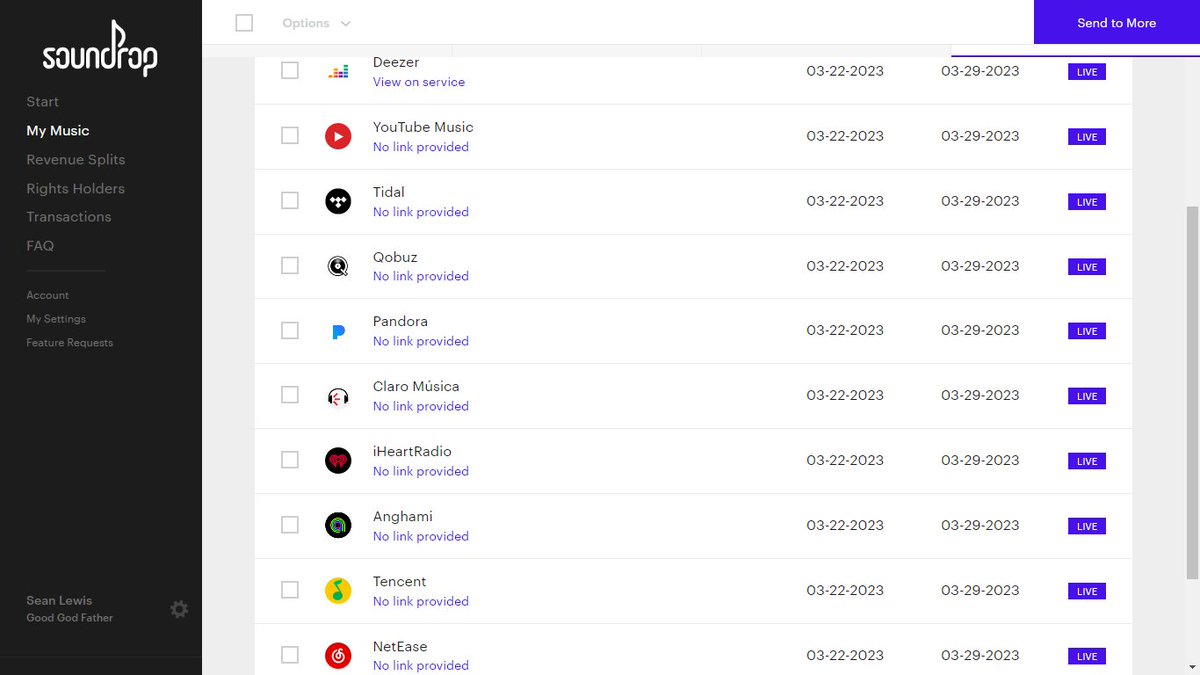Select the YouTube Music row checkbox

[x=290, y=135]
